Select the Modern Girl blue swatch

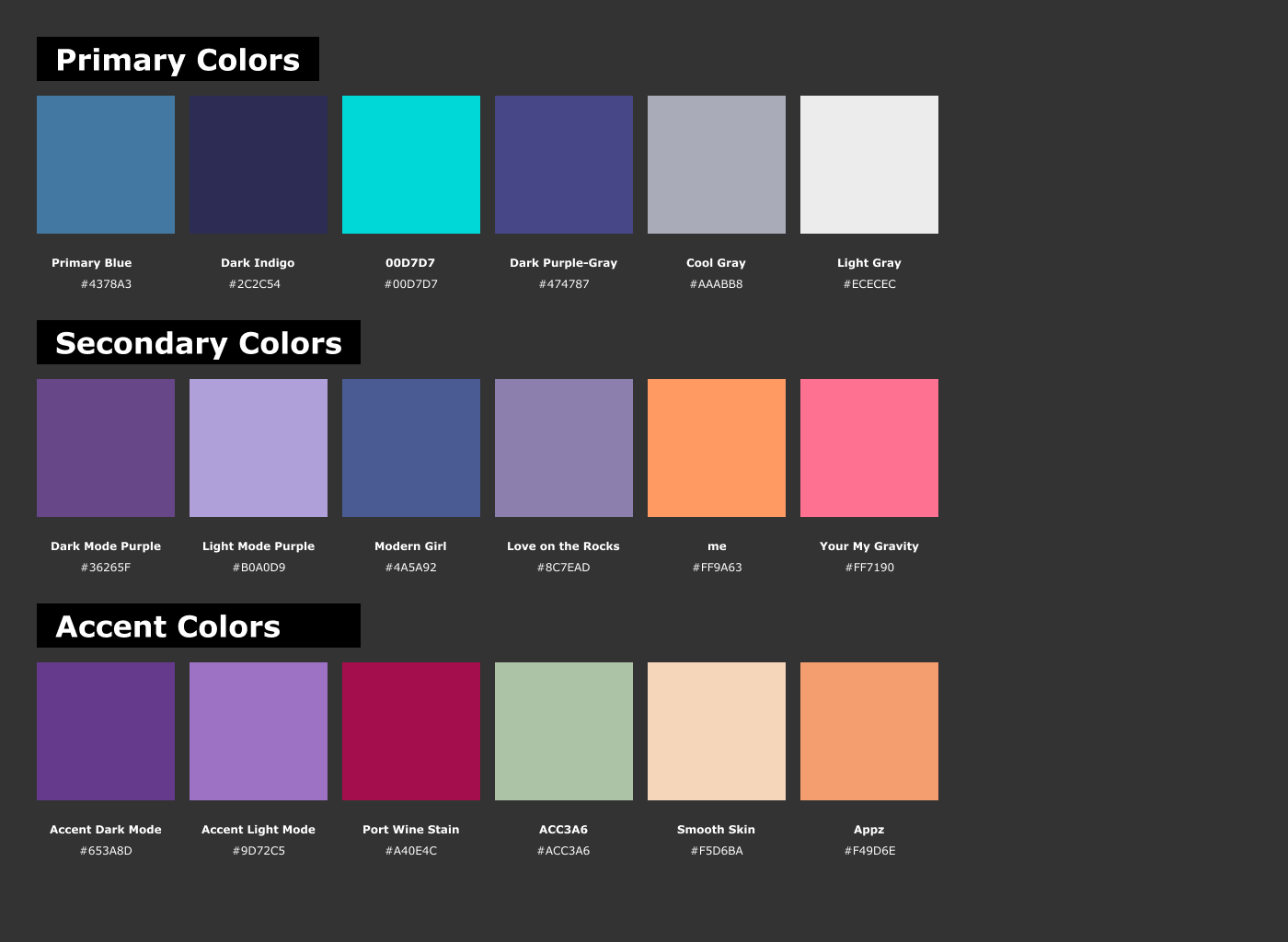click(411, 448)
